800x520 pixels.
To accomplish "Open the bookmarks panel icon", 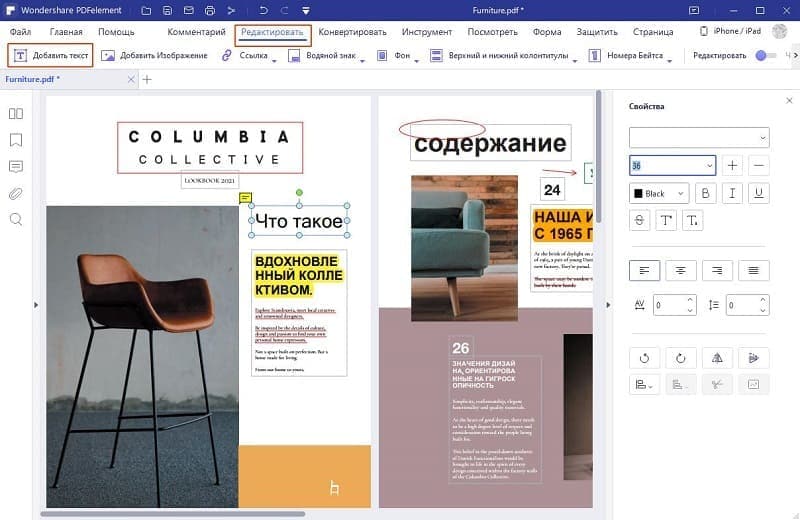I will [x=16, y=140].
